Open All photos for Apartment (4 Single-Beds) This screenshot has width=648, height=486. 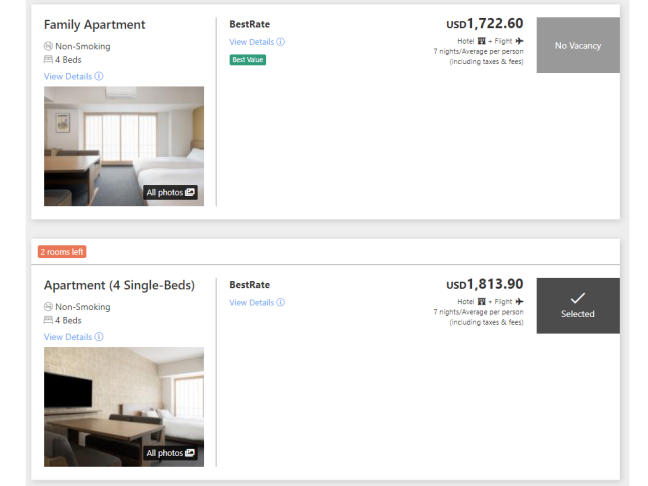tap(170, 453)
